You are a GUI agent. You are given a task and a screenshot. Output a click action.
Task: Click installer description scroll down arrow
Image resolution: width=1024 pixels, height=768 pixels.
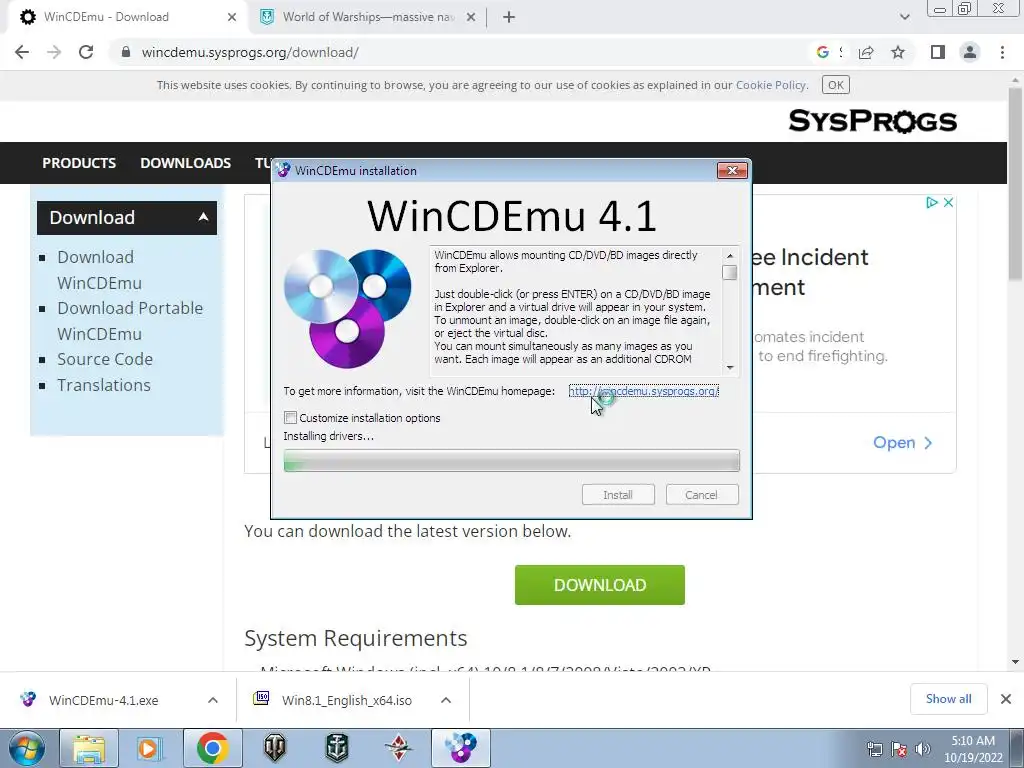click(x=730, y=368)
